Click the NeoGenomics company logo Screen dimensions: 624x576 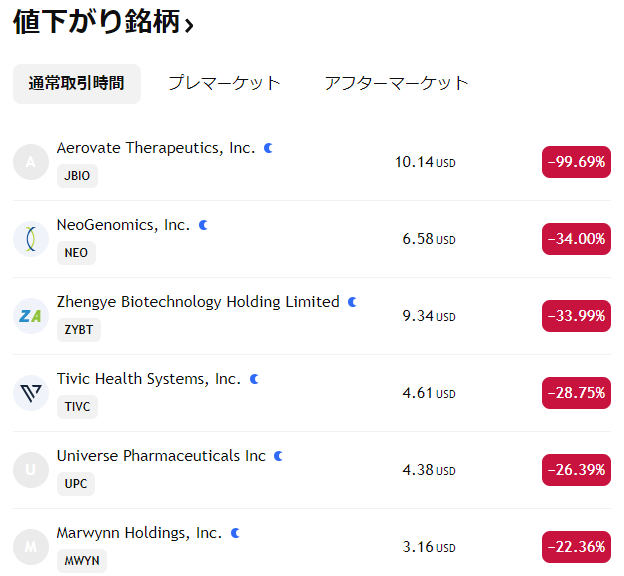click(31, 239)
